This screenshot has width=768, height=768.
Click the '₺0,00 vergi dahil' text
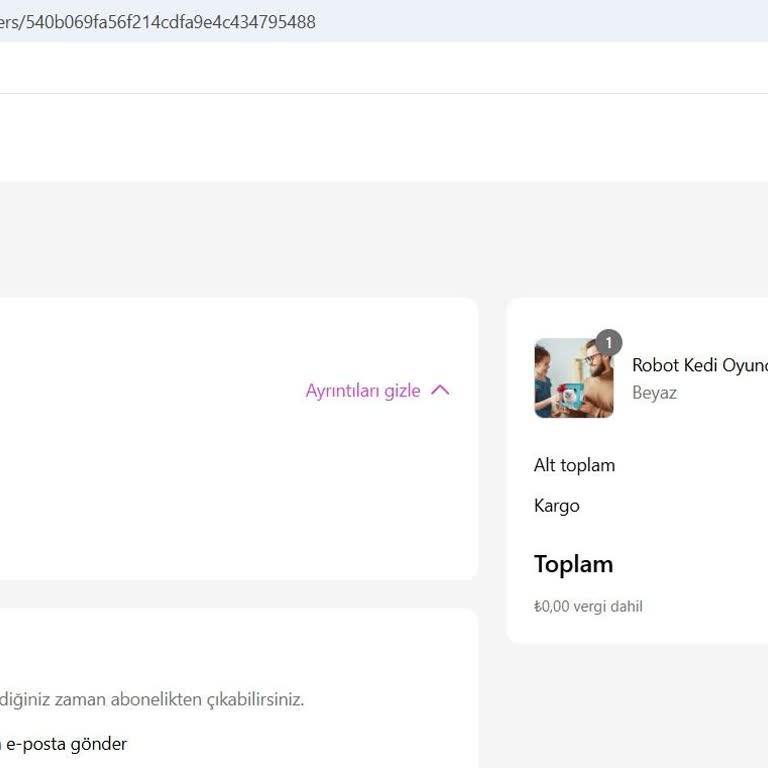588,606
